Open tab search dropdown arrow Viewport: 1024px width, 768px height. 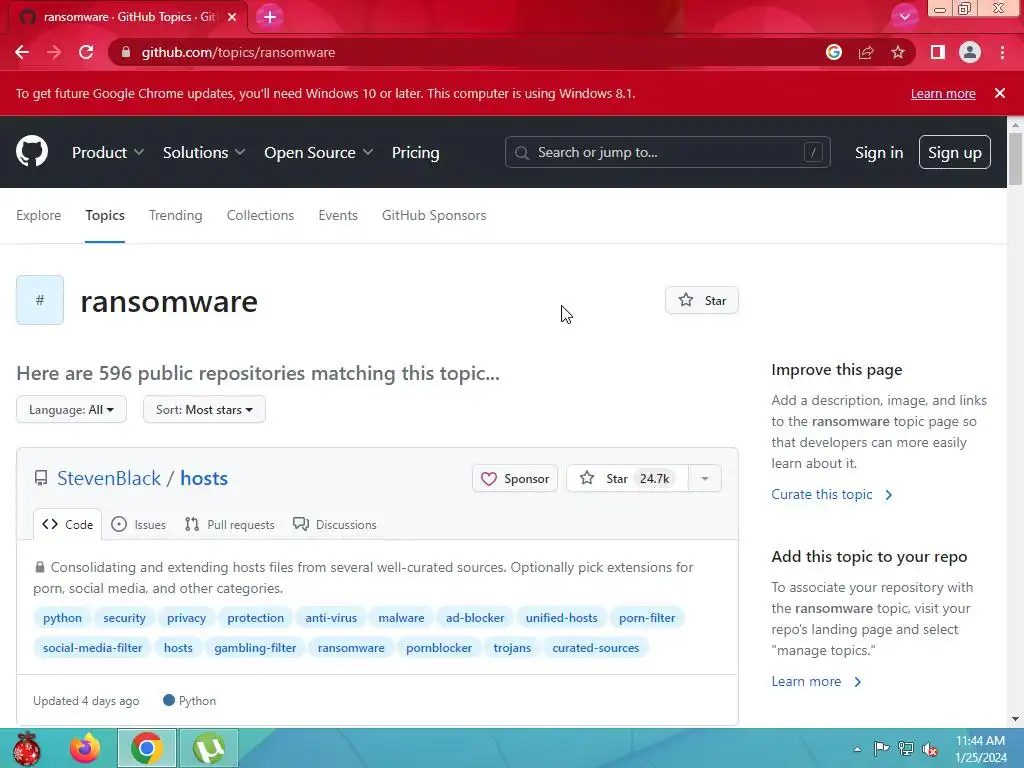click(x=904, y=17)
